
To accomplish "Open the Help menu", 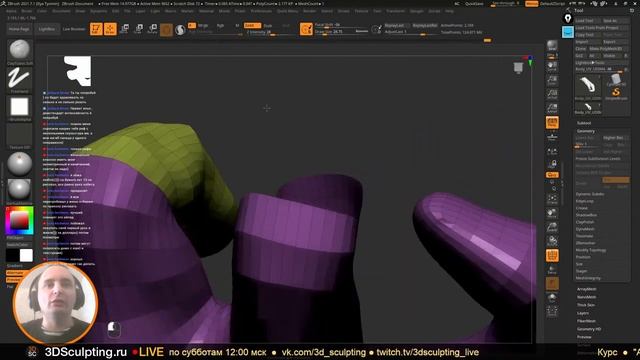I will tap(449, 11).
